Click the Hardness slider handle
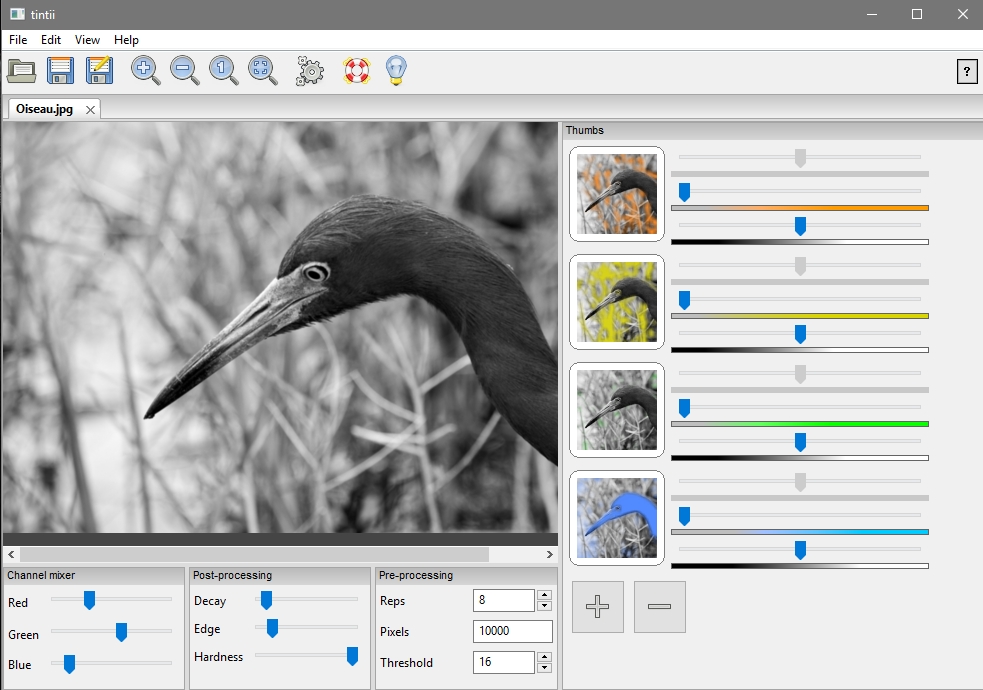983x690 pixels. click(x=352, y=656)
